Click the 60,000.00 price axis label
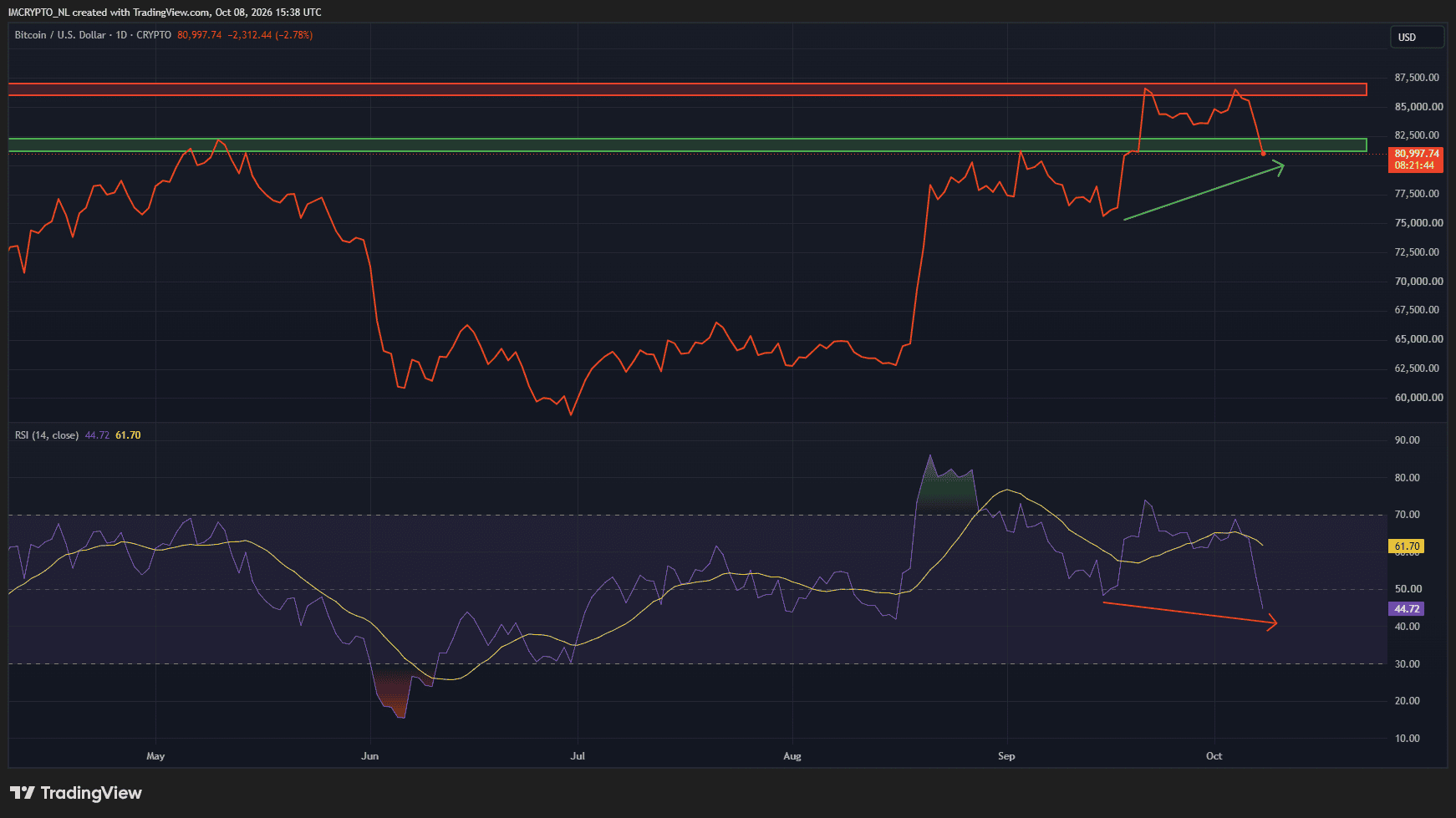The width and height of the screenshot is (1456, 818). click(1418, 398)
